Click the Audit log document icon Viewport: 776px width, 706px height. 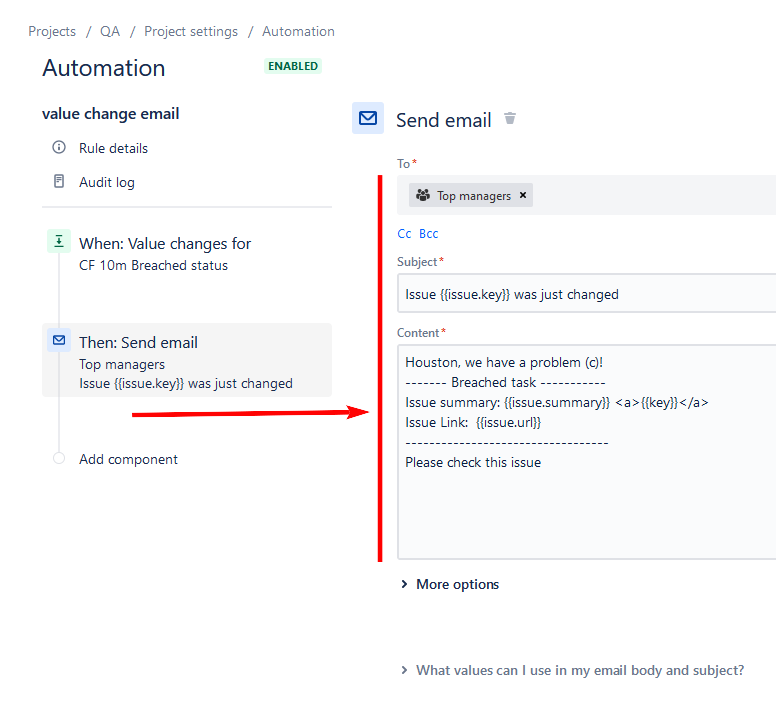59,182
